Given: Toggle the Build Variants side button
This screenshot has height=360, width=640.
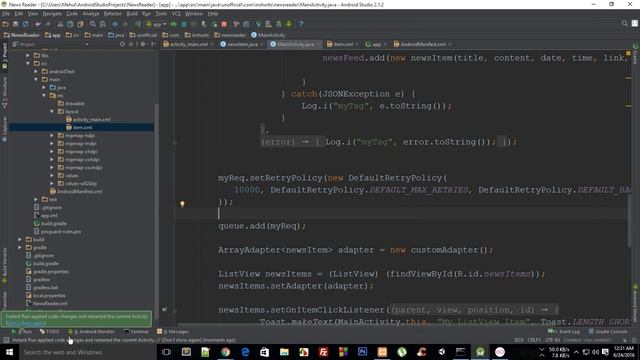Looking at the screenshot, I should click(4, 264).
